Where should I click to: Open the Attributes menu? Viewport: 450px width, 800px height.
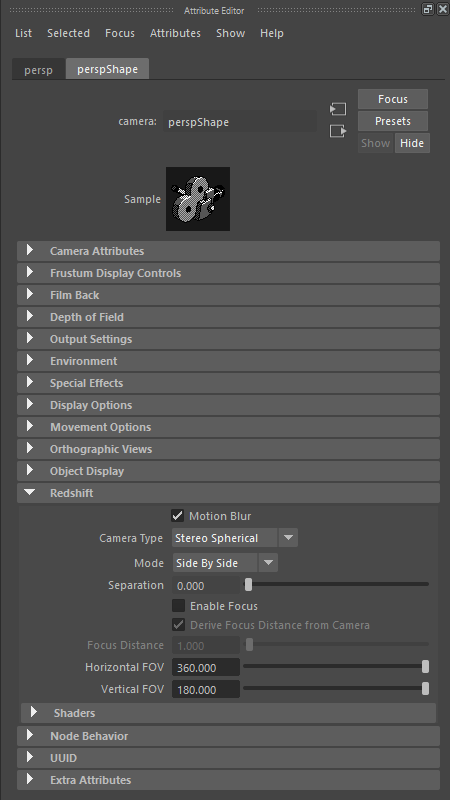pyautogui.click(x=175, y=33)
